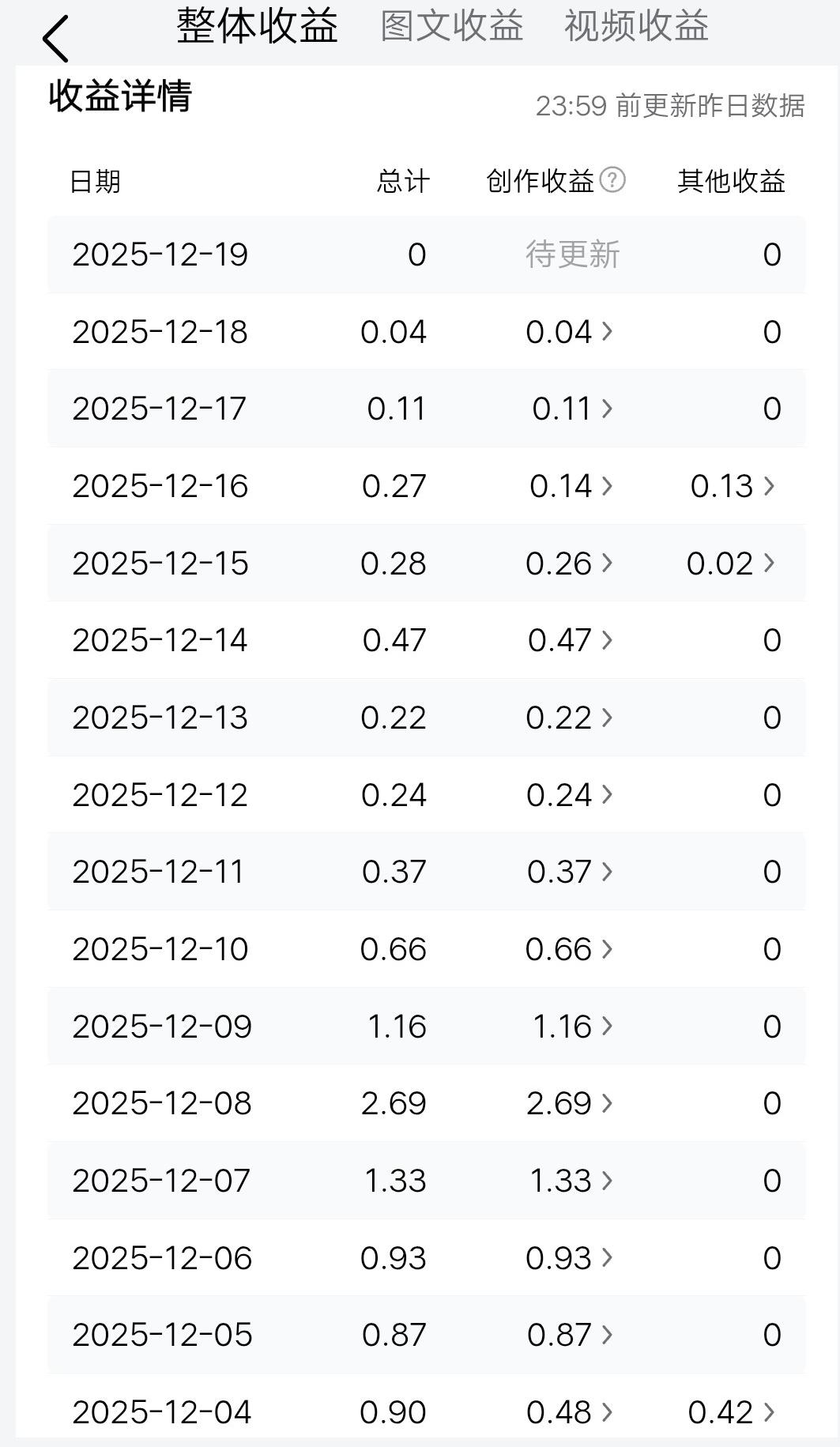This screenshot has width=840, height=1447.
Task: Select the 整体收益 tab
Action: (258, 26)
